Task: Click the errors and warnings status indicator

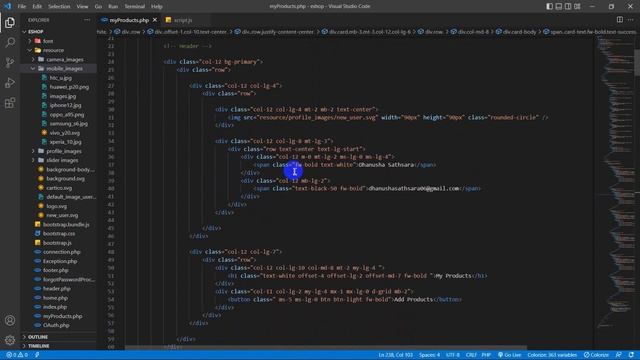Action: [x=17, y=355]
